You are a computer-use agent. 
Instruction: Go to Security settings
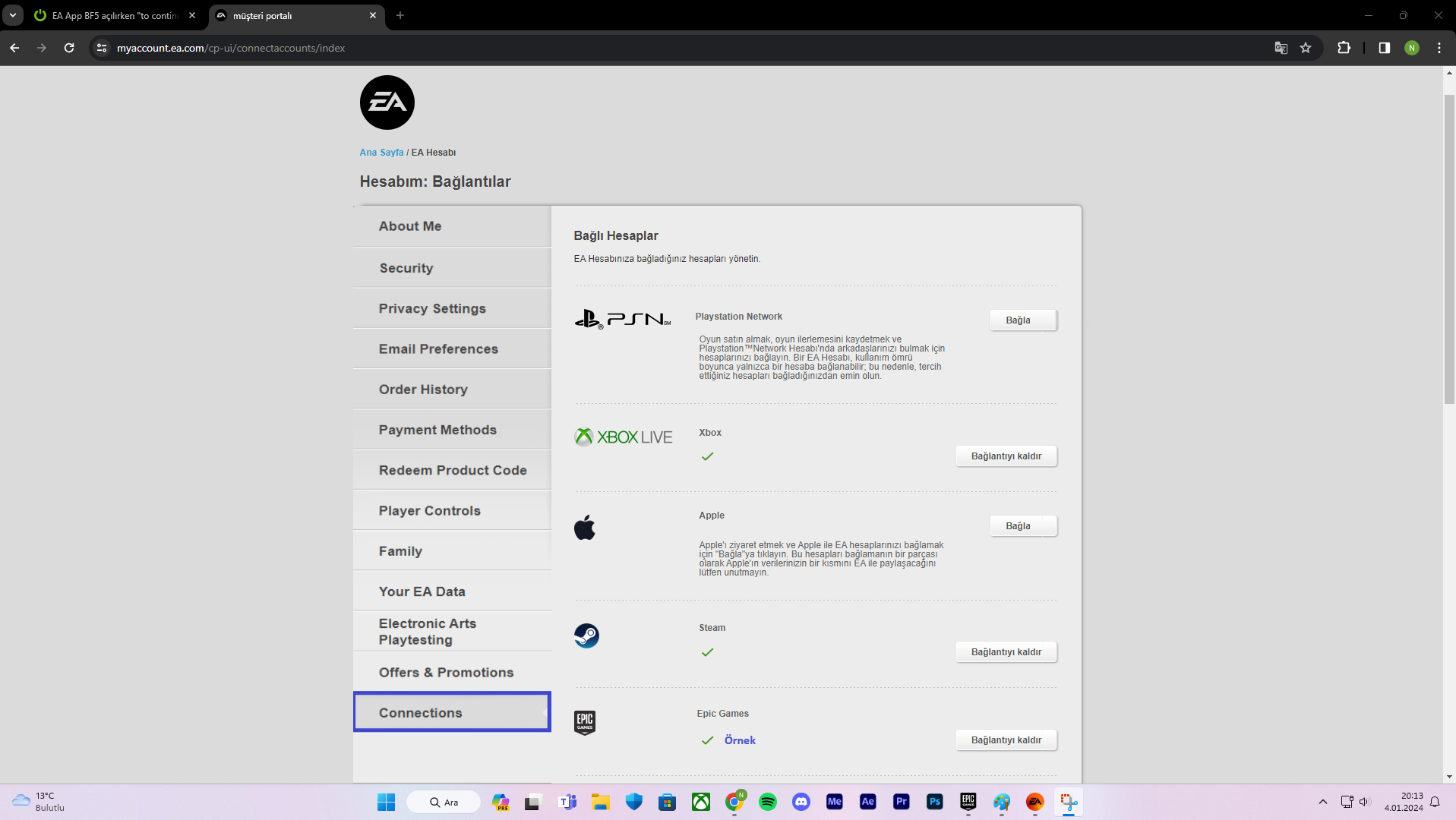click(452, 268)
